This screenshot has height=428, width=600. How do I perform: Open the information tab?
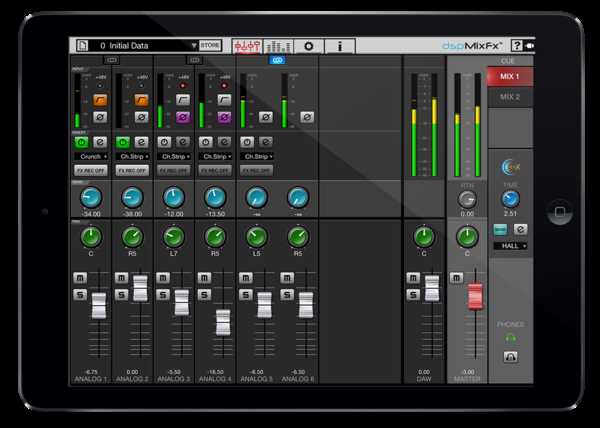[340, 46]
